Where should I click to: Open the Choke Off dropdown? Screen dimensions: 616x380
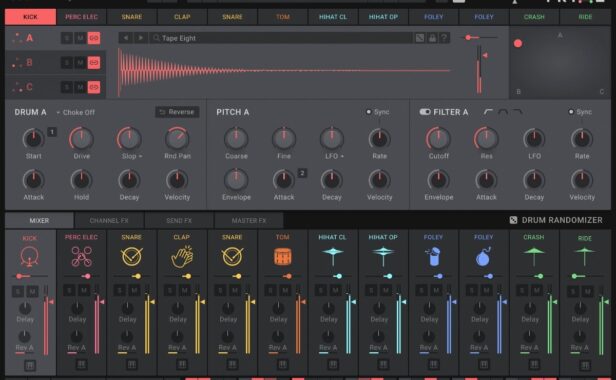(76, 112)
